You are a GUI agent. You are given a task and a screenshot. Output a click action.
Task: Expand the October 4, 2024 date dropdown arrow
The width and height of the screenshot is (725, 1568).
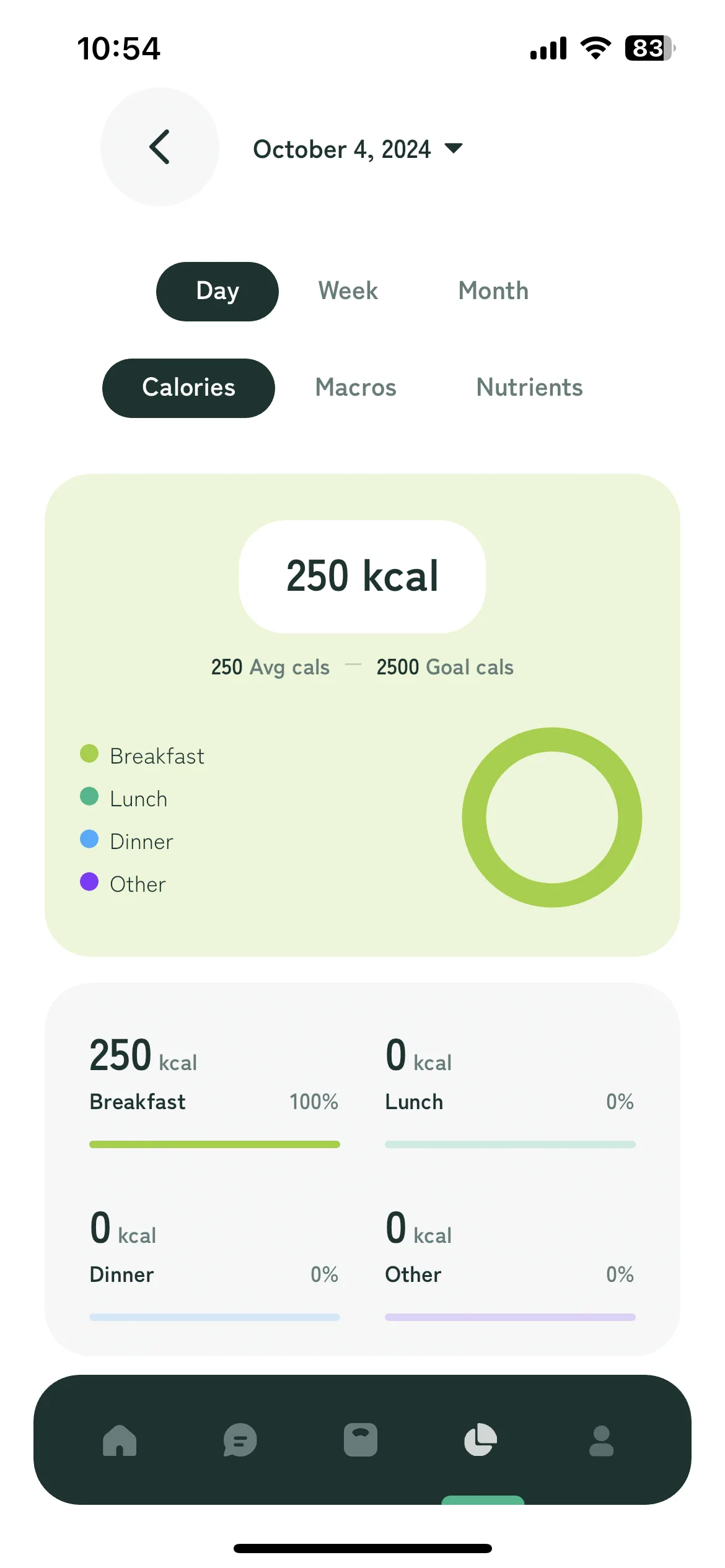[454, 148]
